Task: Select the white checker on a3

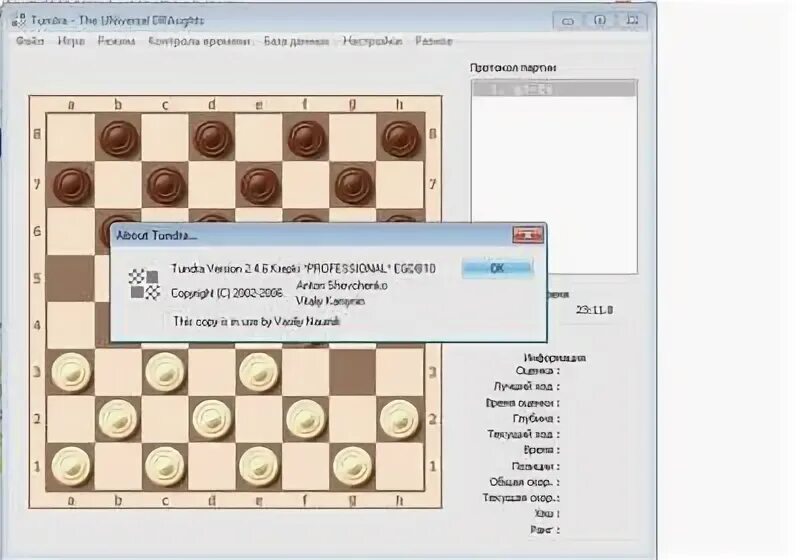Action: [x=71, y=372]
